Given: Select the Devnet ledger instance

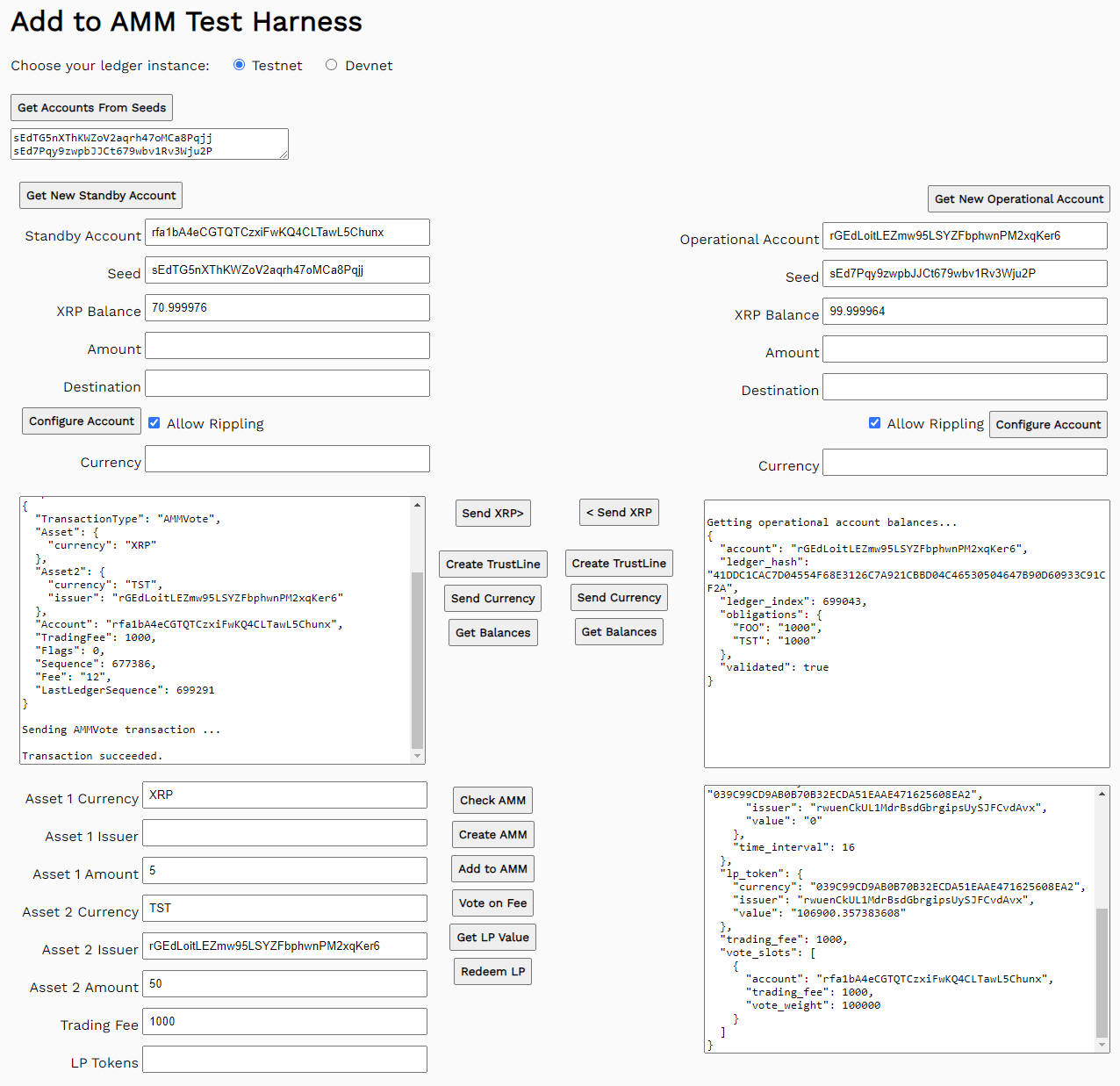Looking at the screenshot, I should coord(331,65).
